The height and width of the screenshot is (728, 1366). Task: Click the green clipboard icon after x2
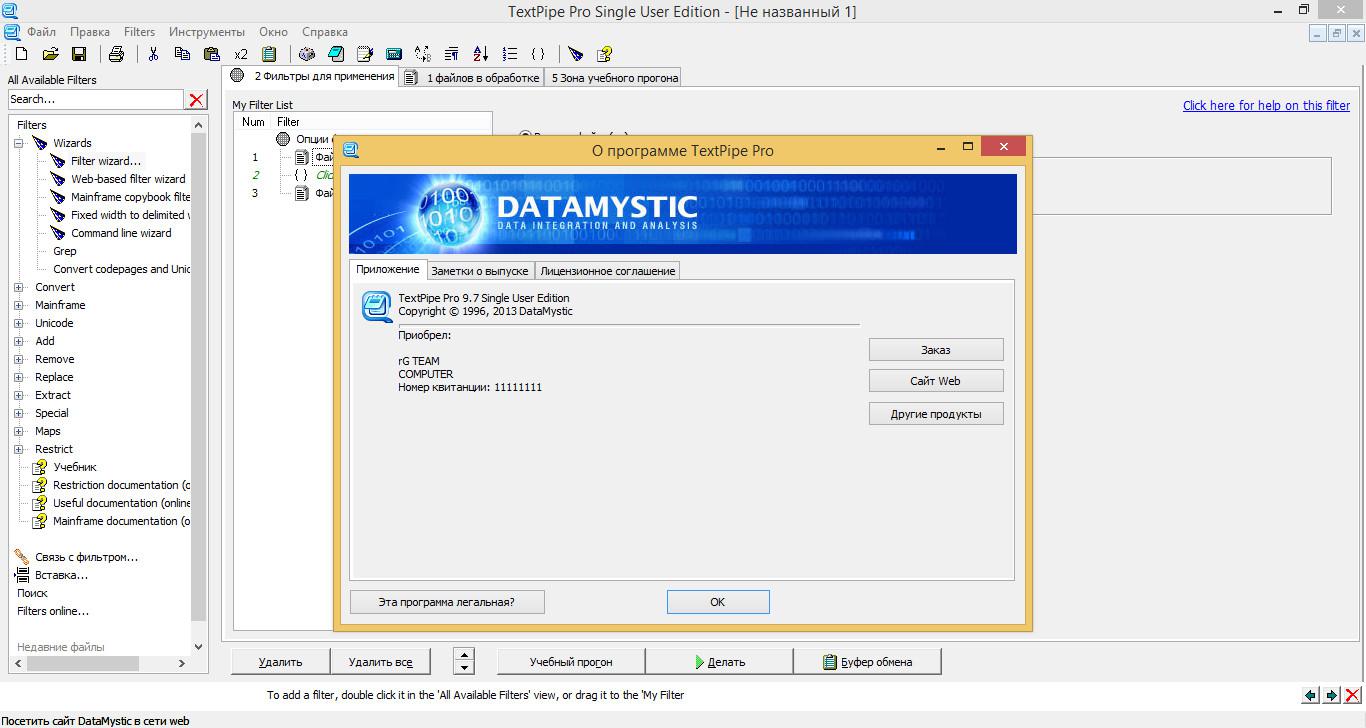click(x=269, y=54)
